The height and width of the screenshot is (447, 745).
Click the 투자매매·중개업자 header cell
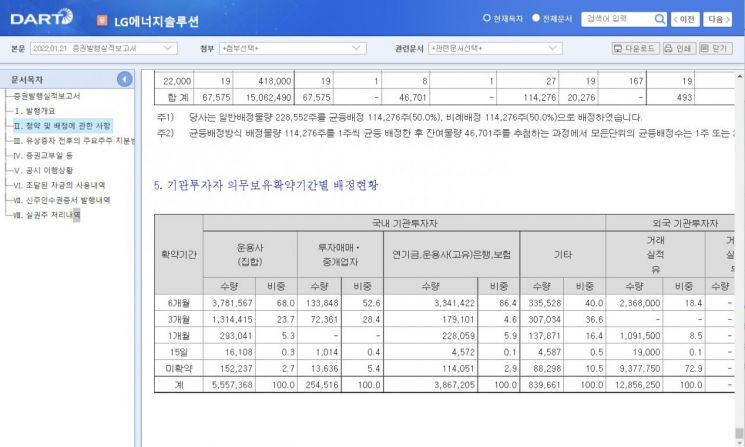coord(340,255)
